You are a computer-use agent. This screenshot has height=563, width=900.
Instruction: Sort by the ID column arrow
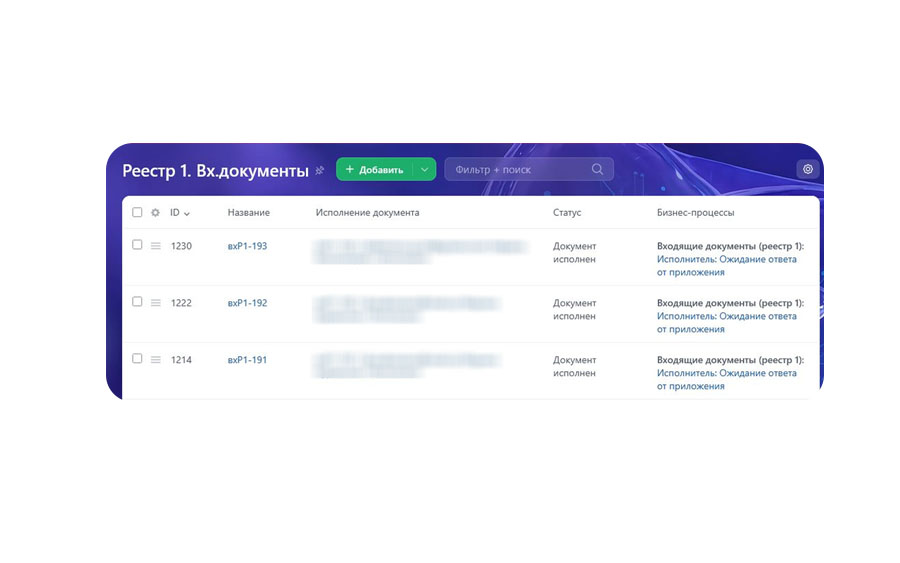click(x=187, y=213)
